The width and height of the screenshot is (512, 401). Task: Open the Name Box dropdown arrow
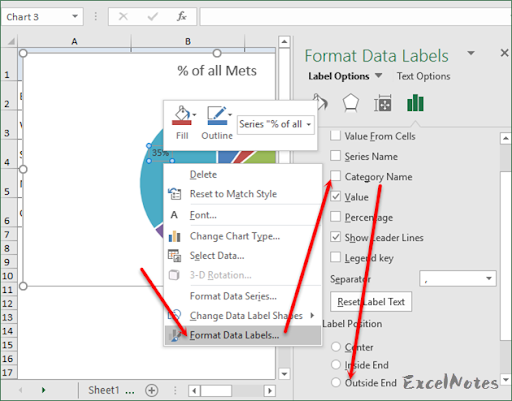pyautogui.click(x=75, y=16)
